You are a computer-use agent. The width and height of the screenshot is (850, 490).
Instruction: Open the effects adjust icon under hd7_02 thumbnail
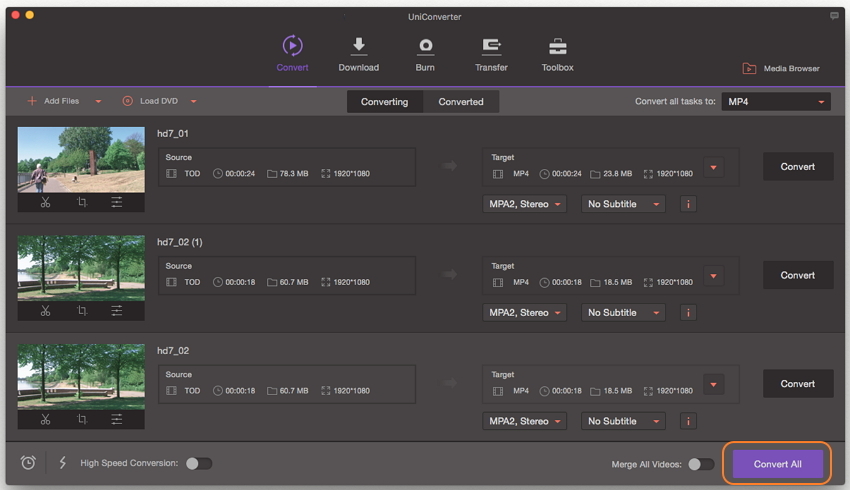coord(117,419)
